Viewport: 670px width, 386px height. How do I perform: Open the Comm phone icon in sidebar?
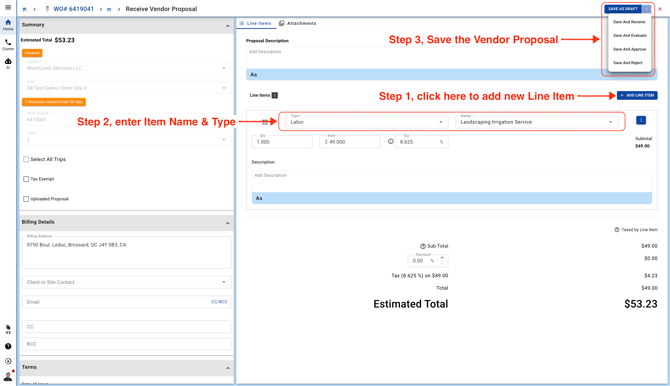pyautogui.click(x=8, y=44)
